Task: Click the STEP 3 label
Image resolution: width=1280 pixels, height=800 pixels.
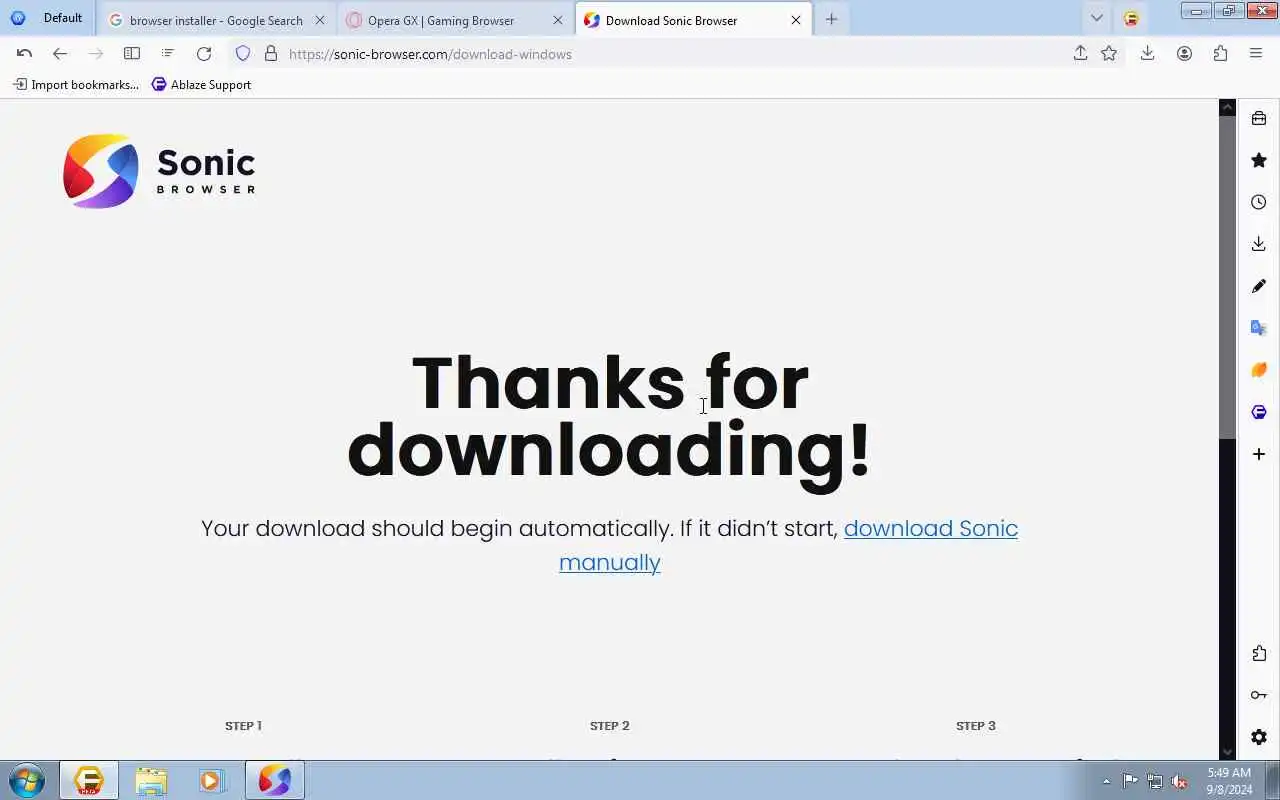Action: pos(976,726)
